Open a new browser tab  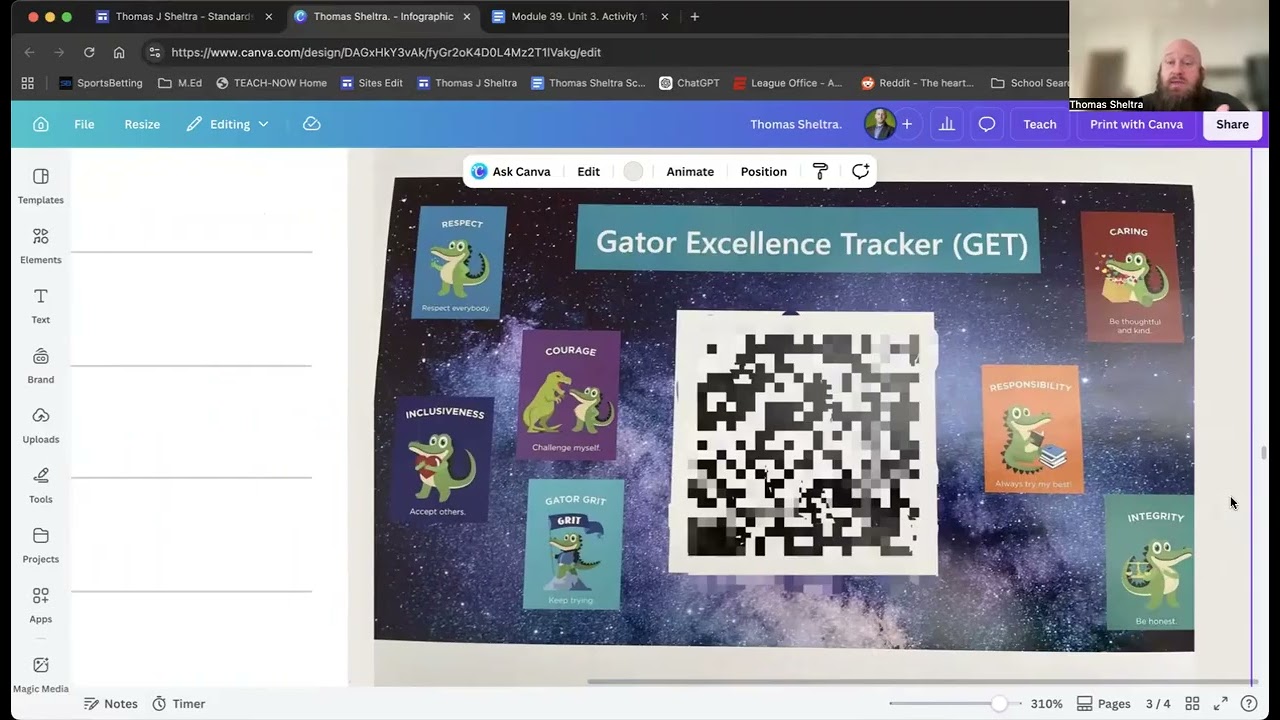[695, 16]
